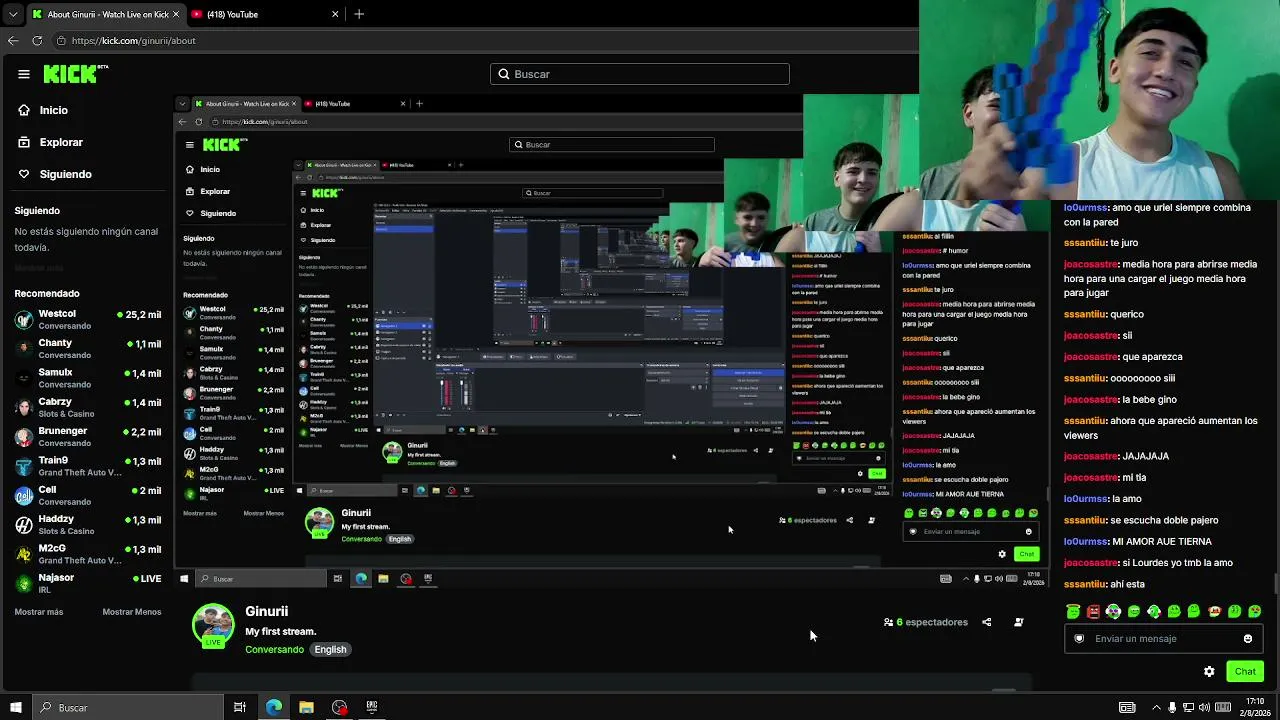Open the Kick sidebar hamburger menu
Screen dimensions: 1280x720
point(24,74)
